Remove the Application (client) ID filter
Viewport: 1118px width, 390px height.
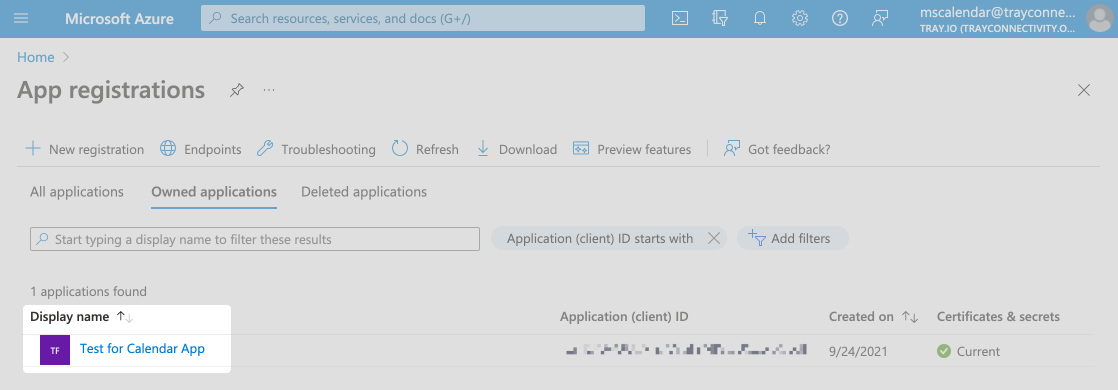(x=713, y=239)
